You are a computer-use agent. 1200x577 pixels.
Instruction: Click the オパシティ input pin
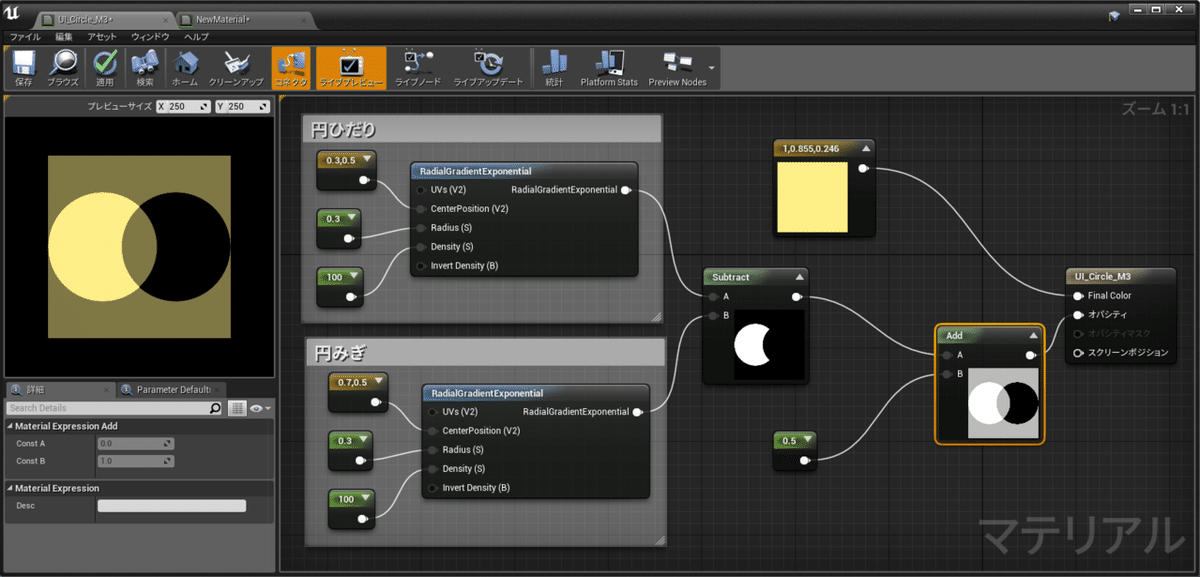1078,315
